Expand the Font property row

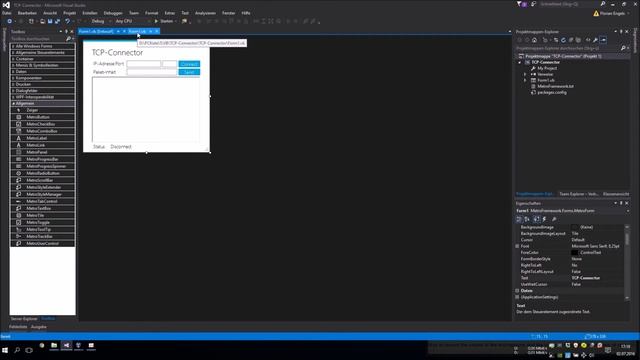(x=517, y=246)
